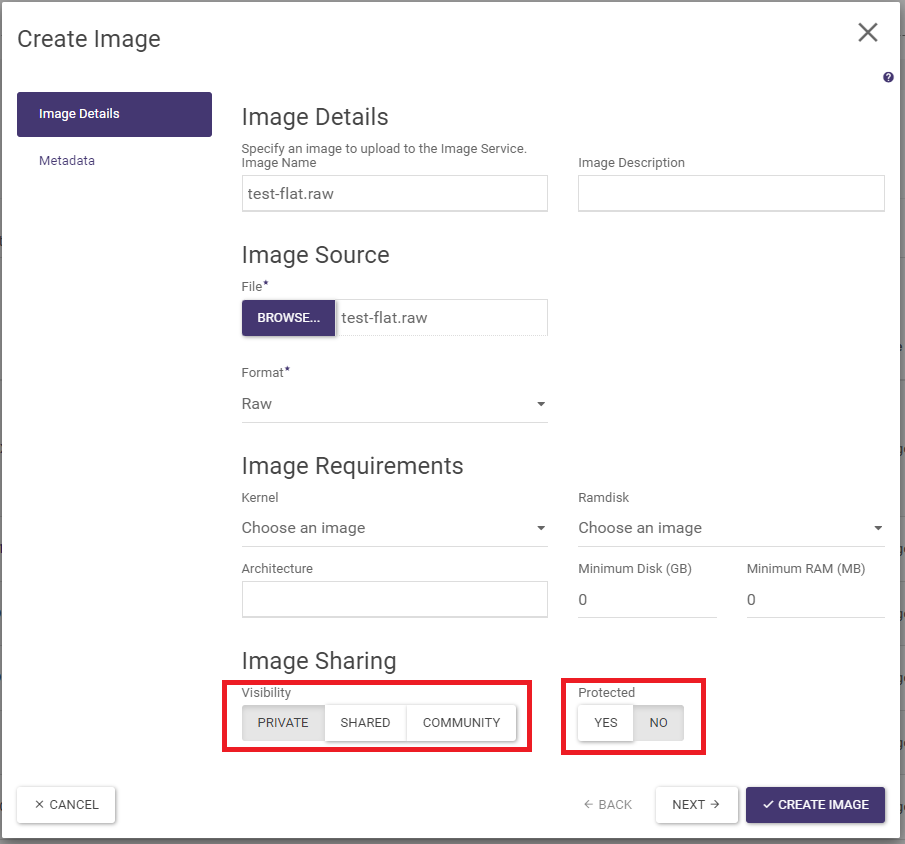Click the help question mark icon

click(x=888, y=77)
